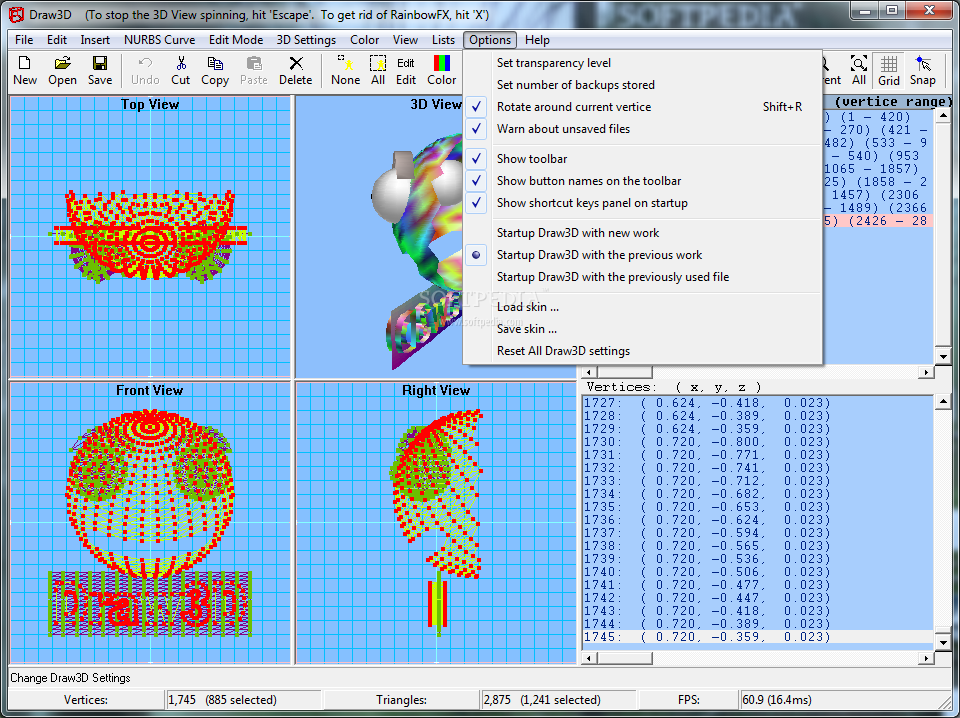
Task: Select vertex row 1727 in list
Action: point(758,403)
